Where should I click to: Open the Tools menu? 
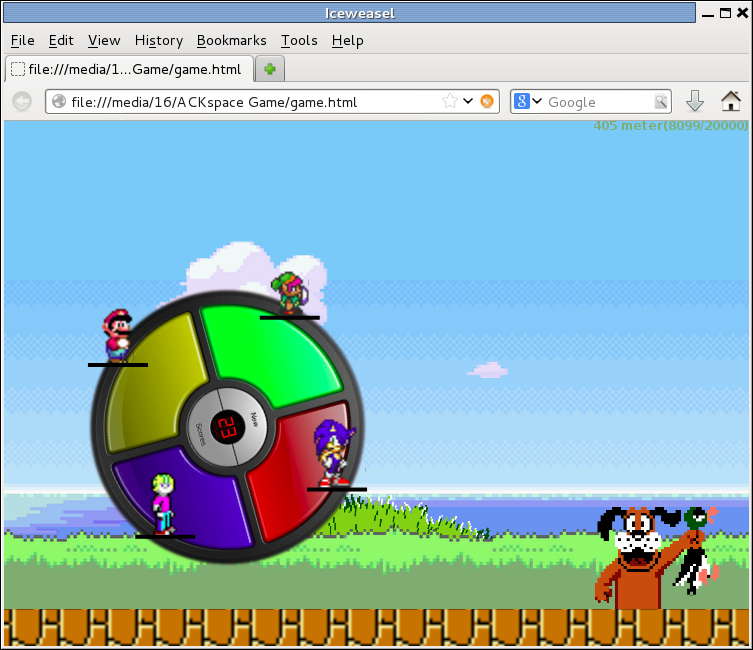[x=299, y=40]
